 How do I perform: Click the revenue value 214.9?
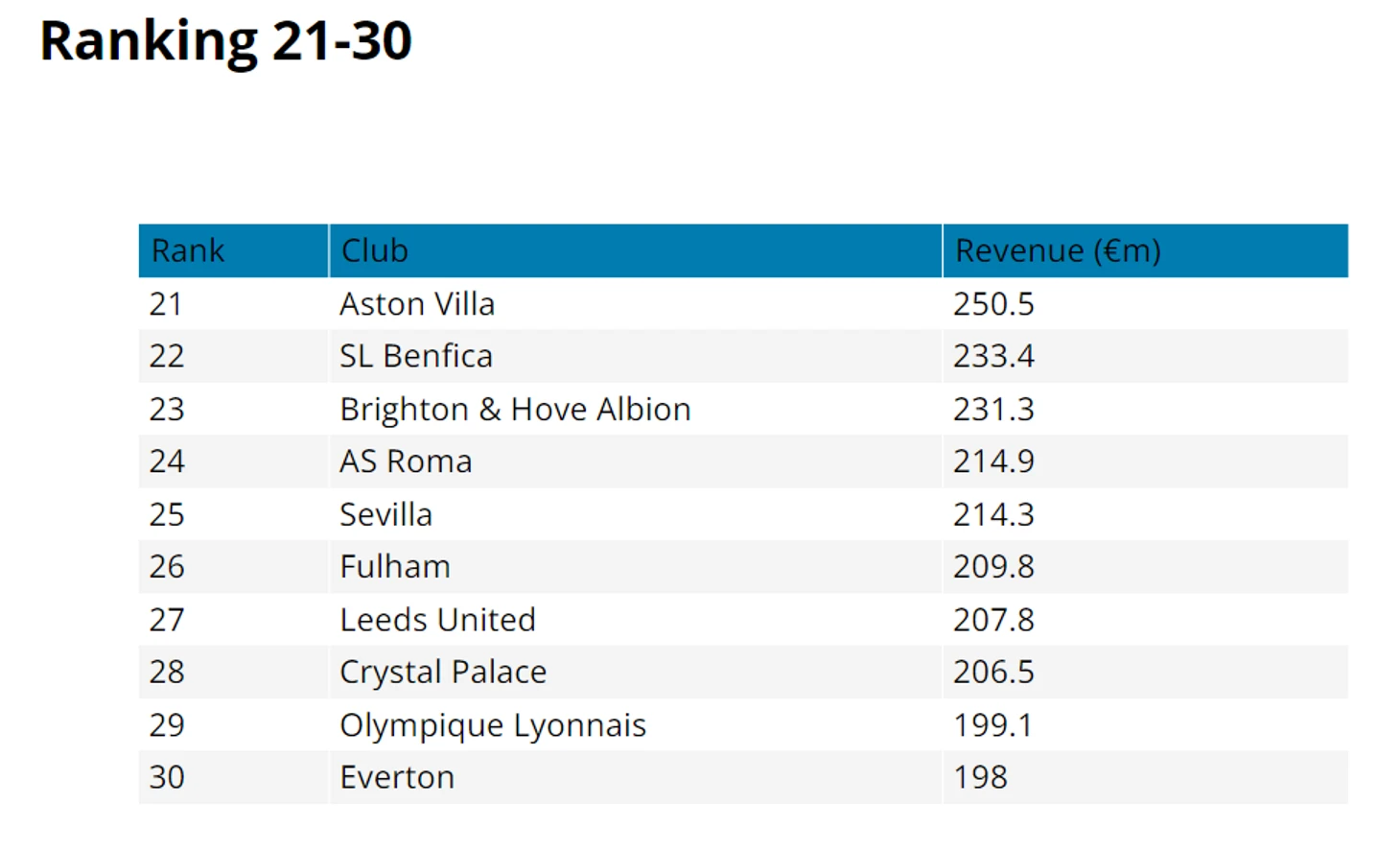pos(993,461)
